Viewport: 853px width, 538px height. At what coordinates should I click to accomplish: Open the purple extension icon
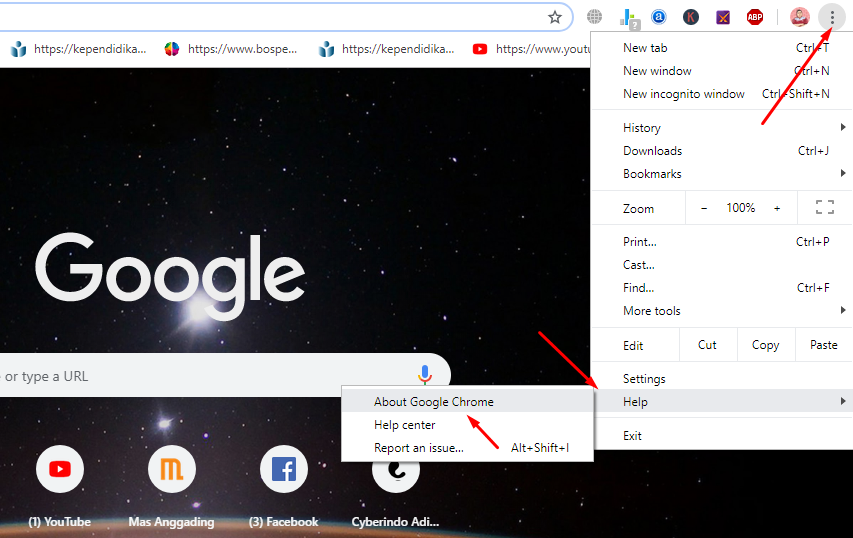tap(723, 17)
